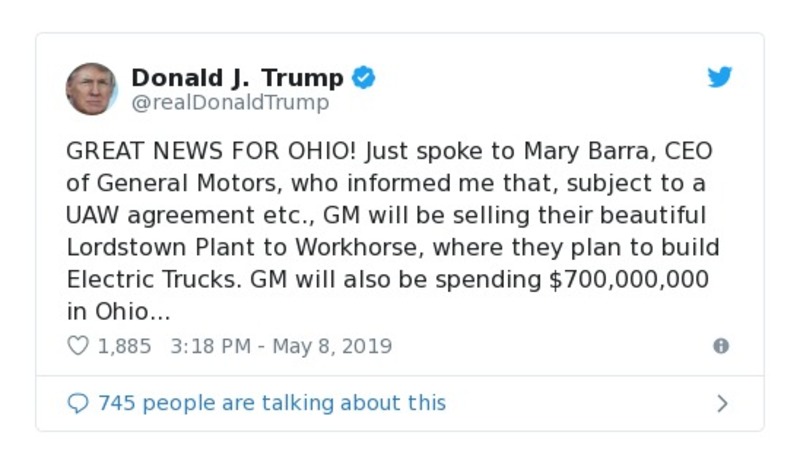
Task: Click the Twitter bird logo
Action: click(x=720, y=77)
